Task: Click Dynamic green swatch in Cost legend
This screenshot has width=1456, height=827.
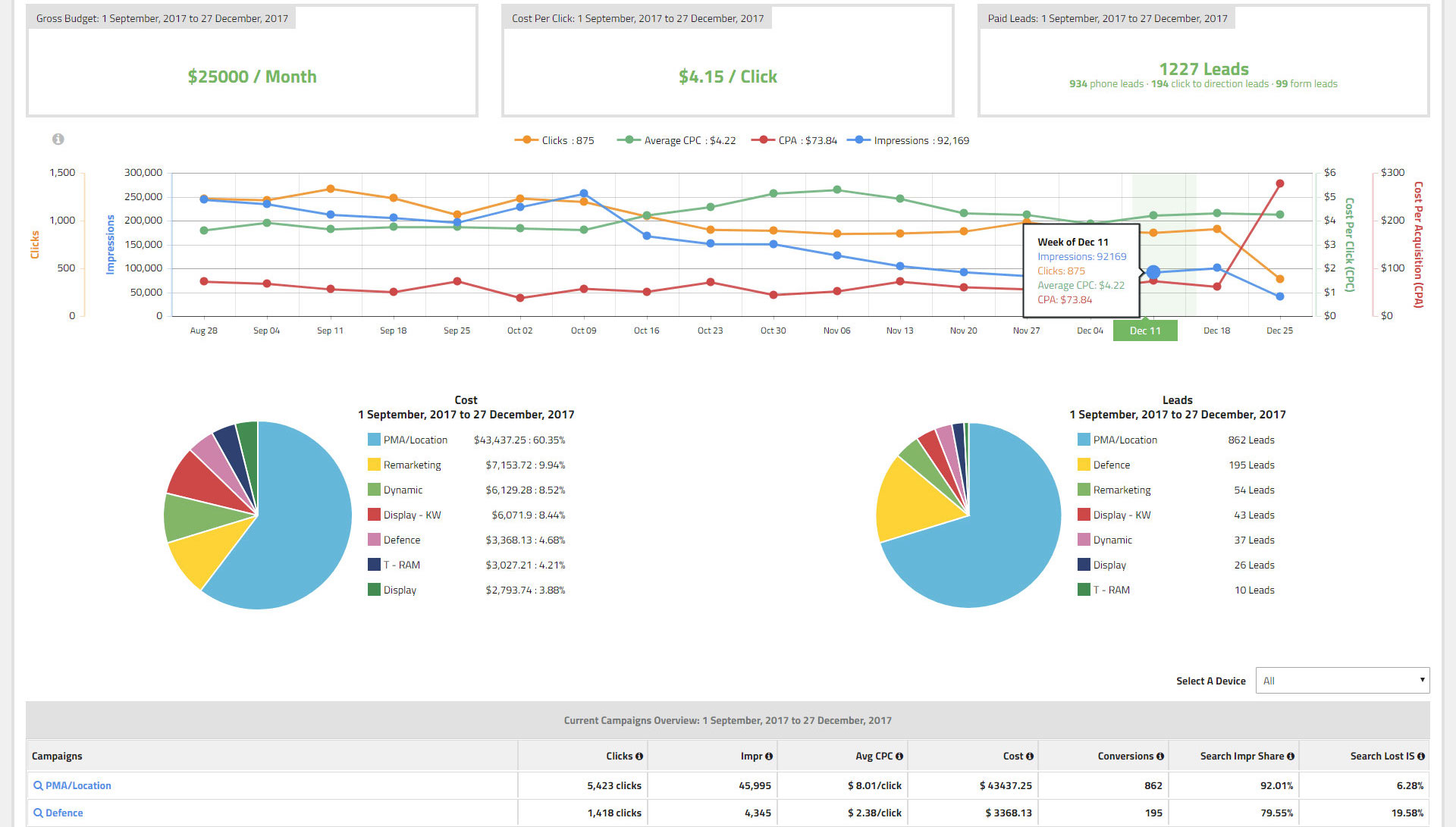Action: [x=374, y=490]
